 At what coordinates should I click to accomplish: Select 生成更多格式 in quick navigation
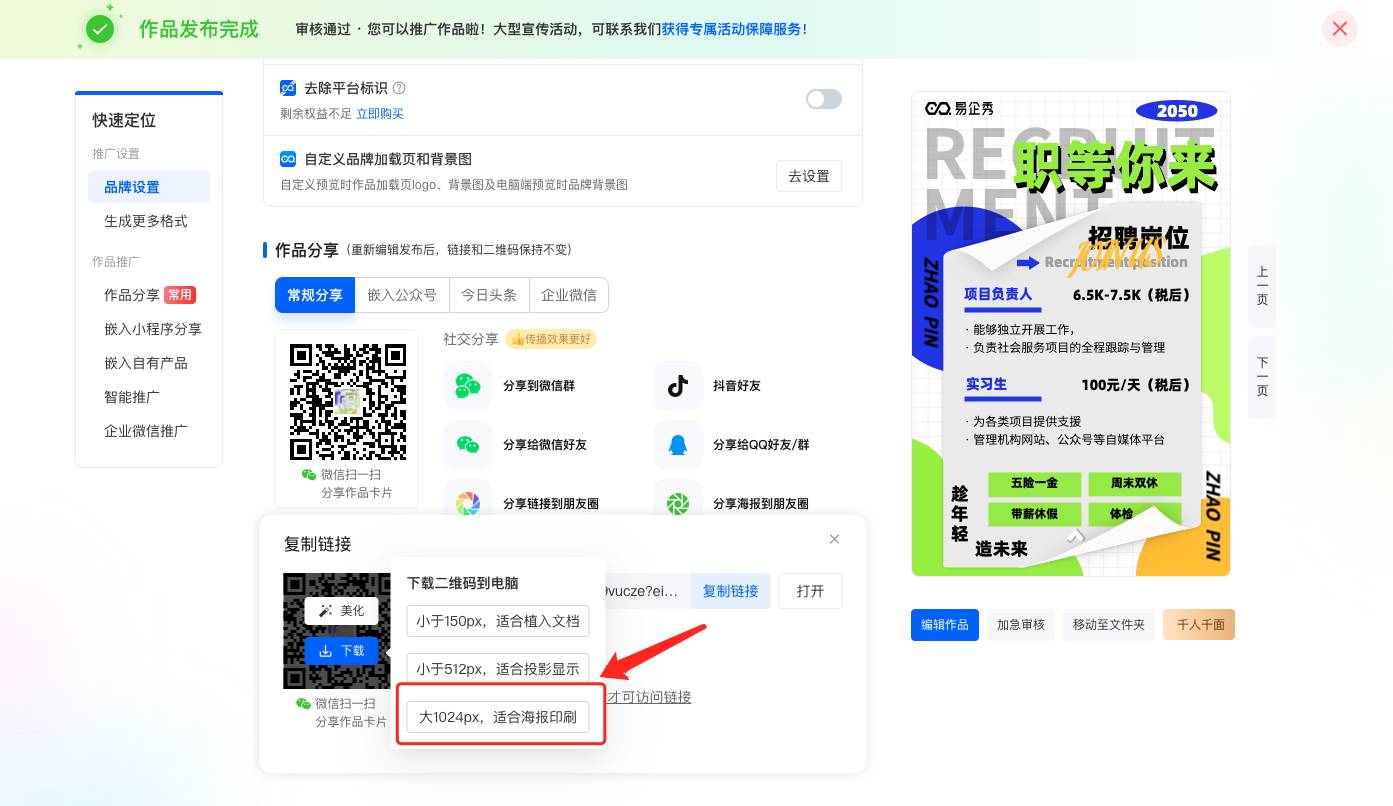click(x=146, y=221)
